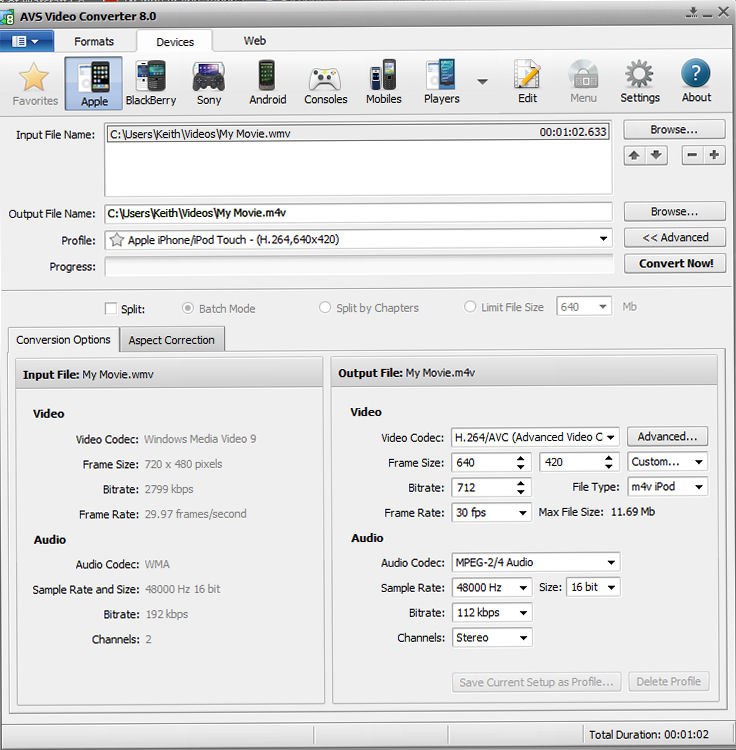Open the sample Size 16 bit dropdown
The width and height of the screenshot is (736, 750).
[x=612, y=587]
